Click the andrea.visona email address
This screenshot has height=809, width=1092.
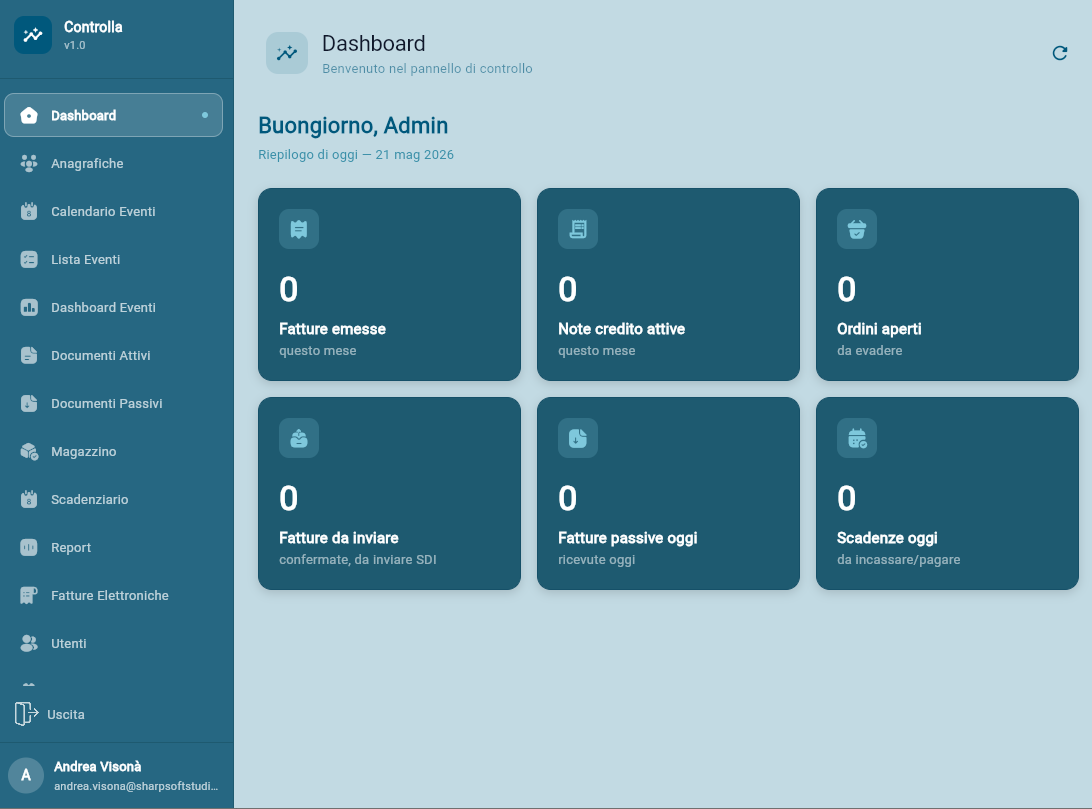(136, 786)
